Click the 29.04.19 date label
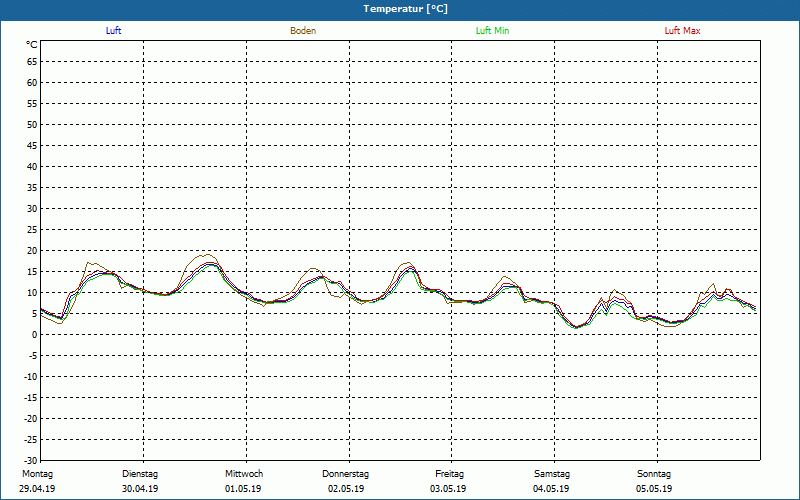Viewport: 800px width, 500px height. pos(37,489)
